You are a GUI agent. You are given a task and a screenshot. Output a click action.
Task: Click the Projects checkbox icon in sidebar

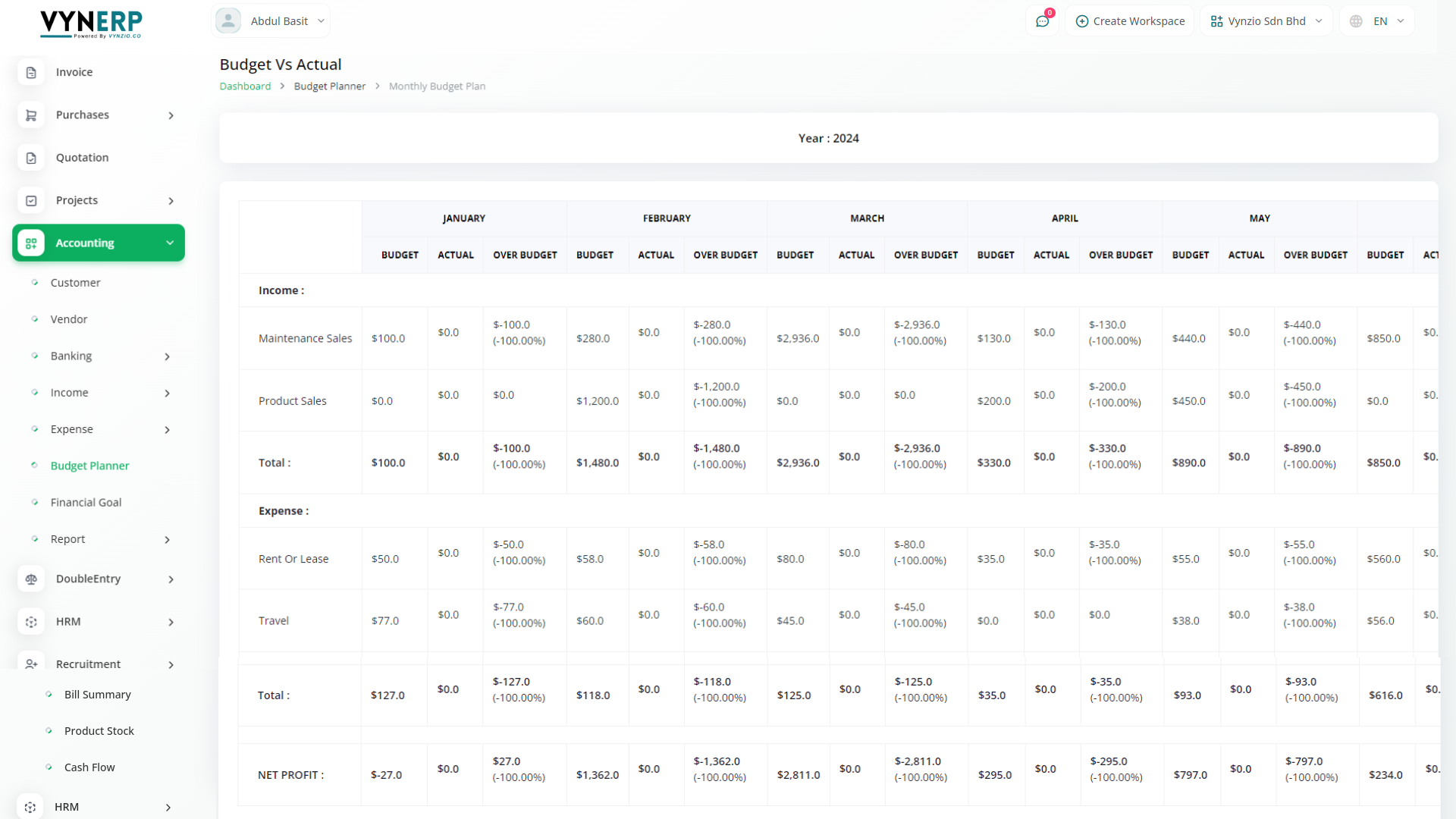(x=31, y=201)
